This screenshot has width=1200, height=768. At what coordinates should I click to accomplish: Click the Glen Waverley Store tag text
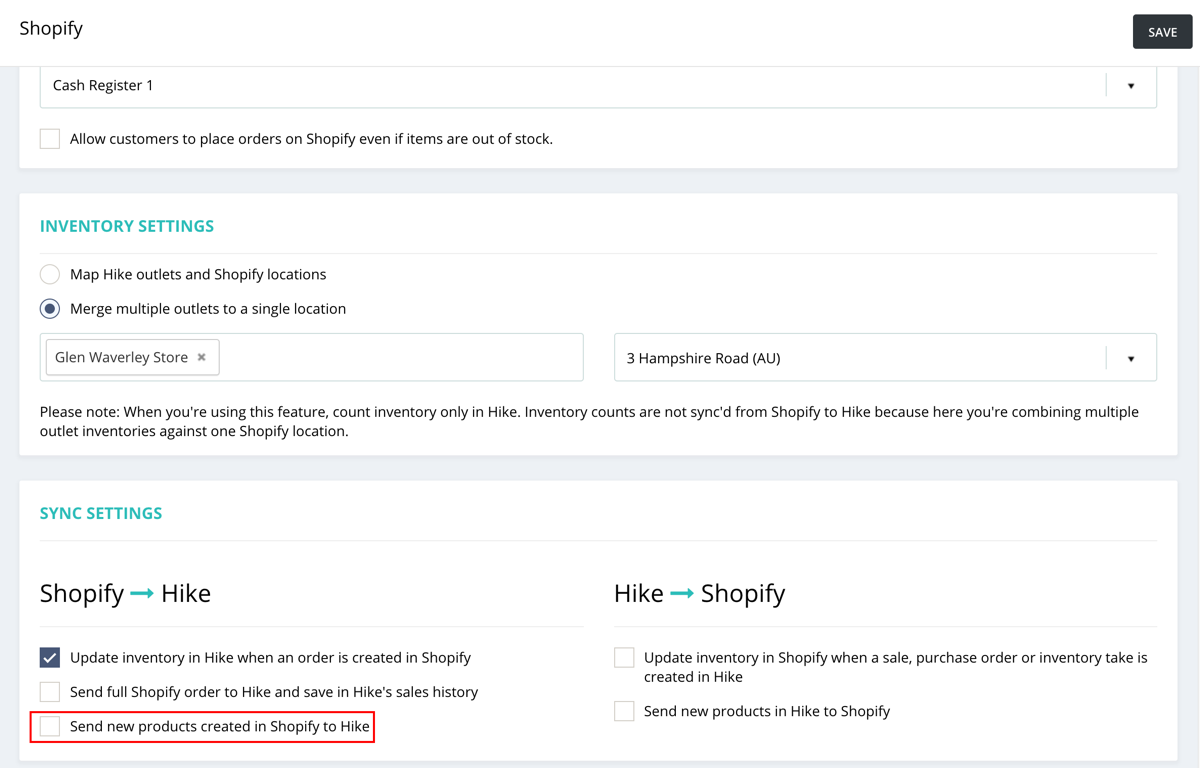tap(121, 357)
